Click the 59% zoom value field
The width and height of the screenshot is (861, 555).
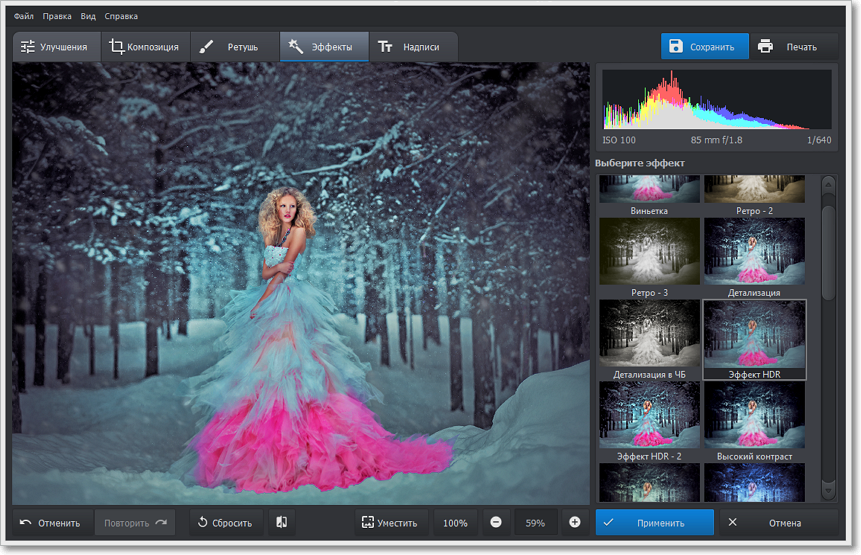535,523
